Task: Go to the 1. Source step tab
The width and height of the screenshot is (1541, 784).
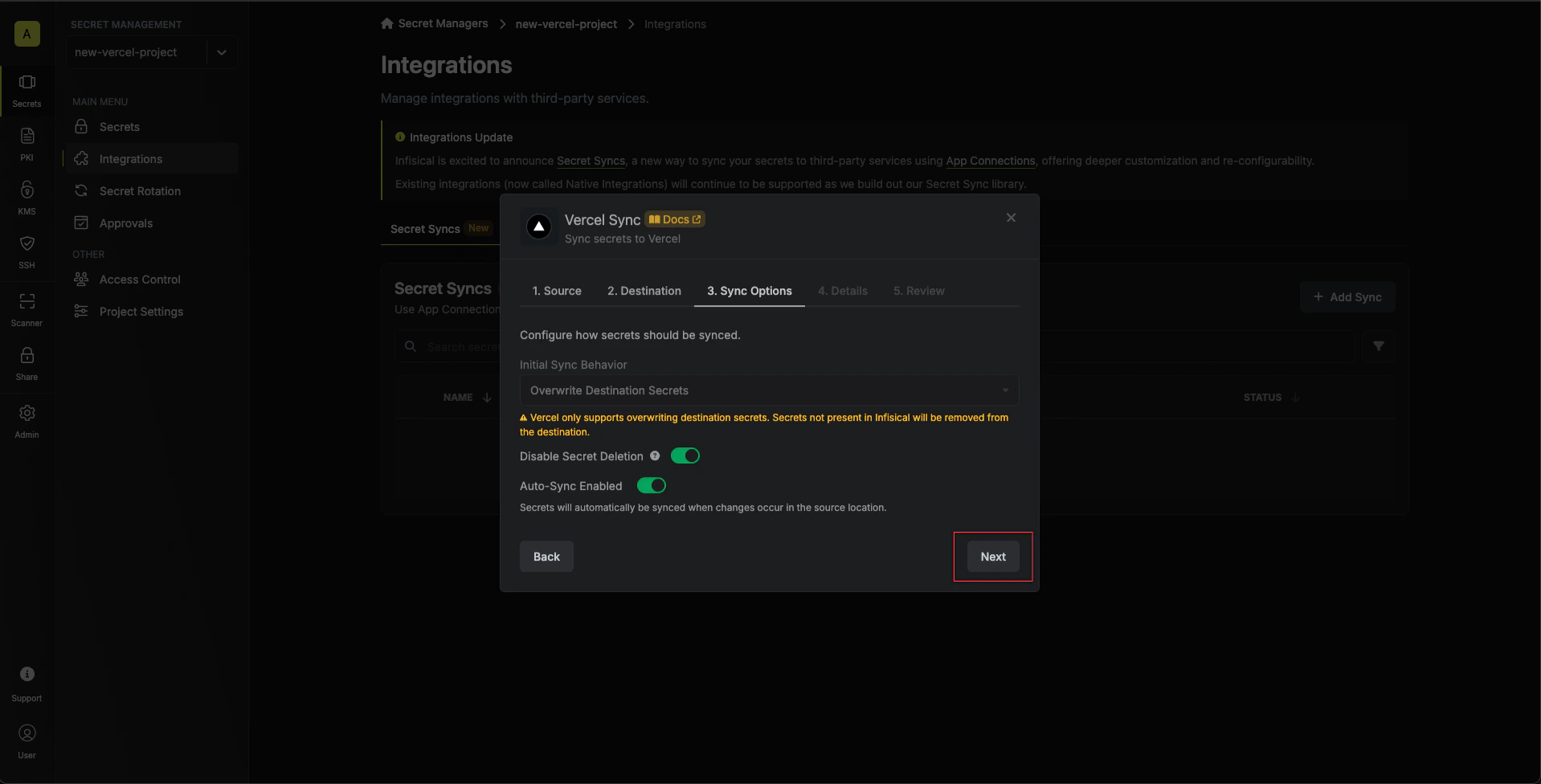Action: point(557,291)
